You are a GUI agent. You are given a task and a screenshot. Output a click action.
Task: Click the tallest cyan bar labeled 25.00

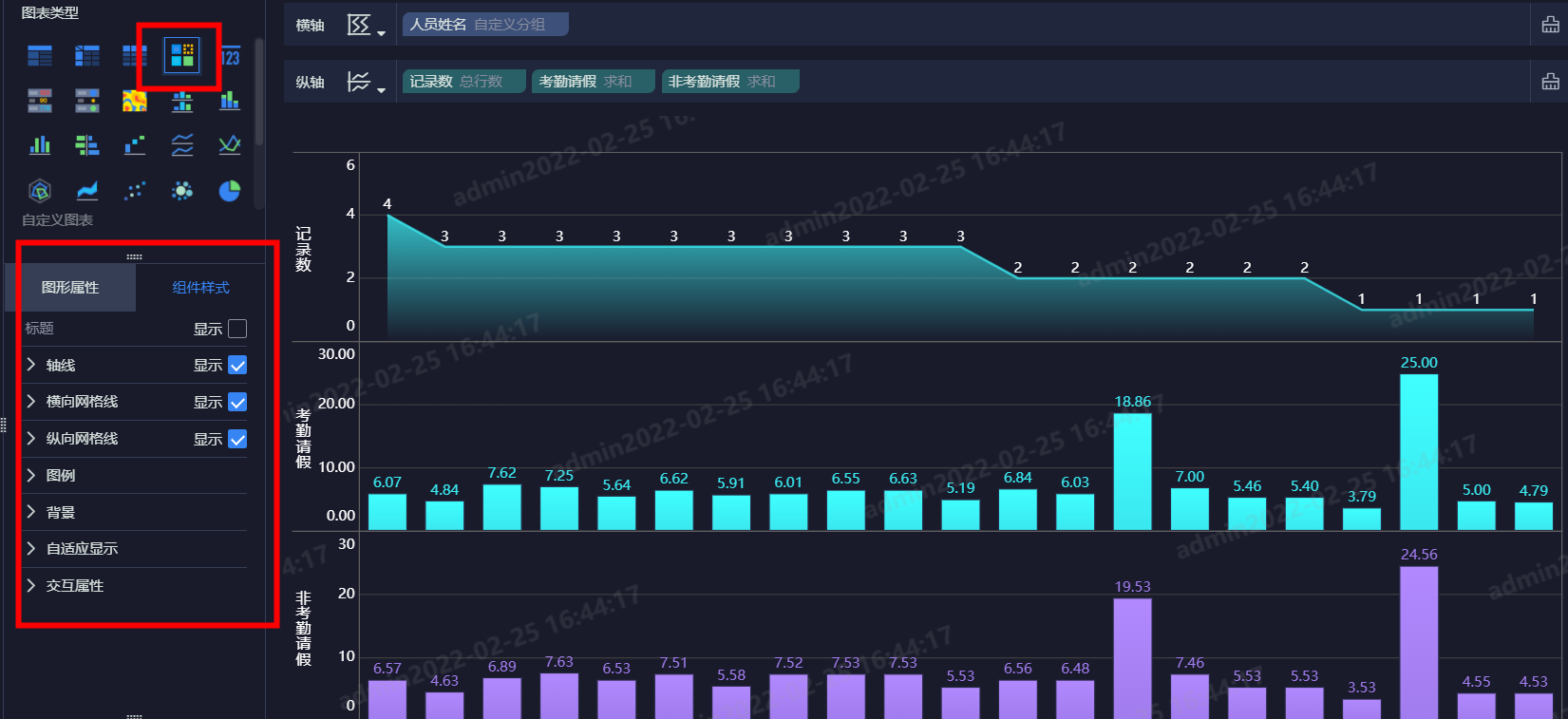[x=1419, y=452]
